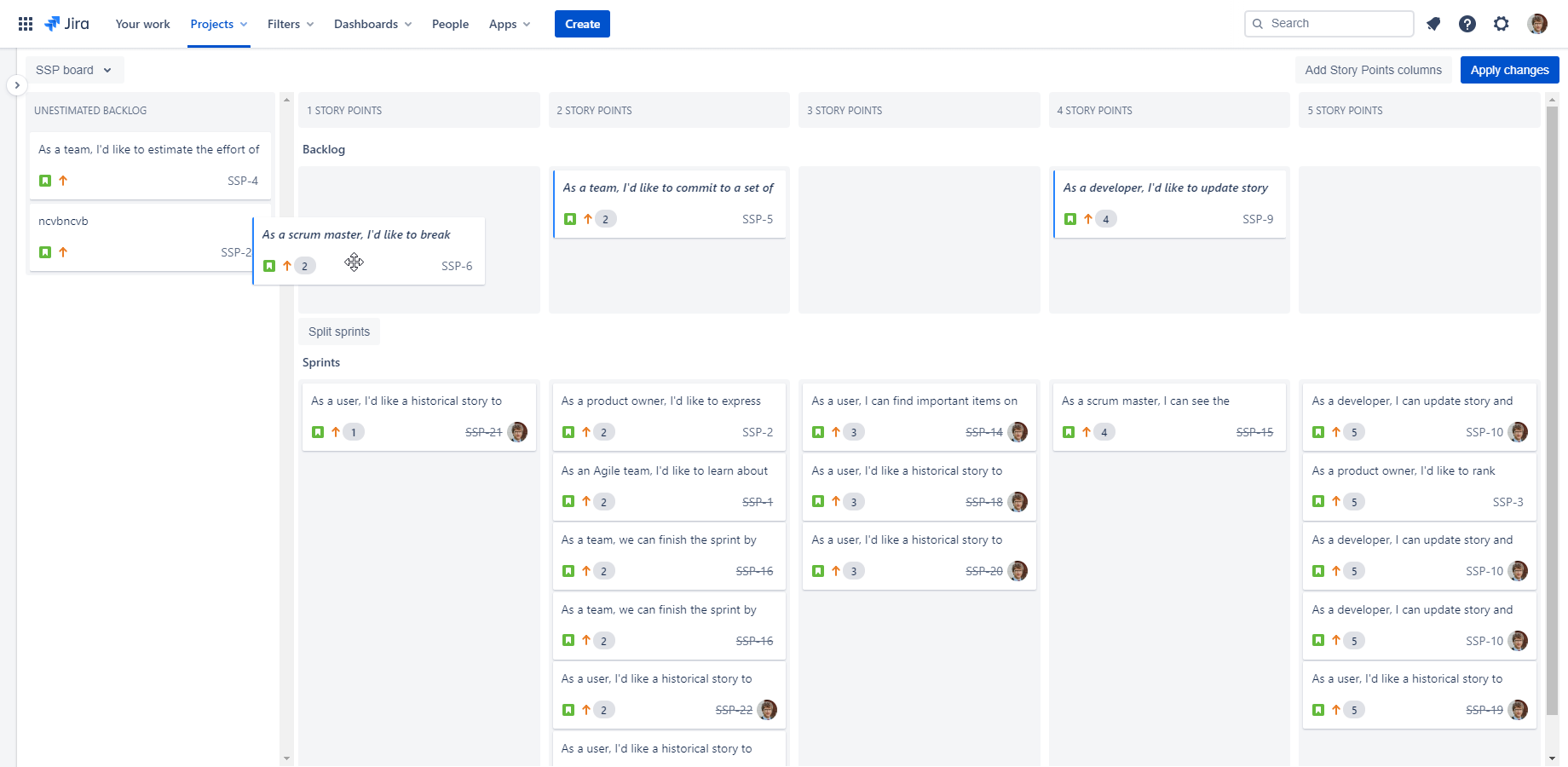Click the Split sprints button
1568x767 pixels.
[339, 332]
